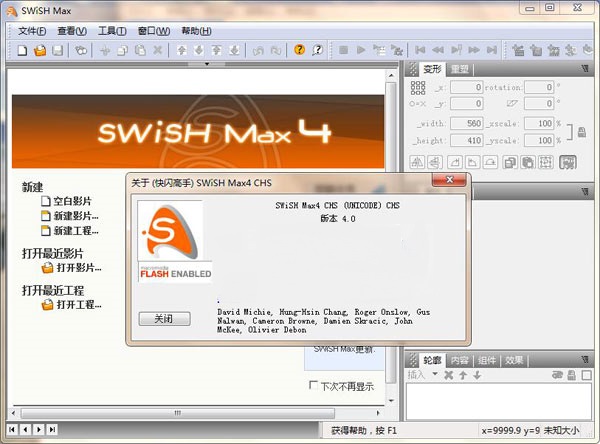This screenshot has height=444, width=600.
Task: Click the blank movie 空白影片 icon
Action: tap(46, 201)
